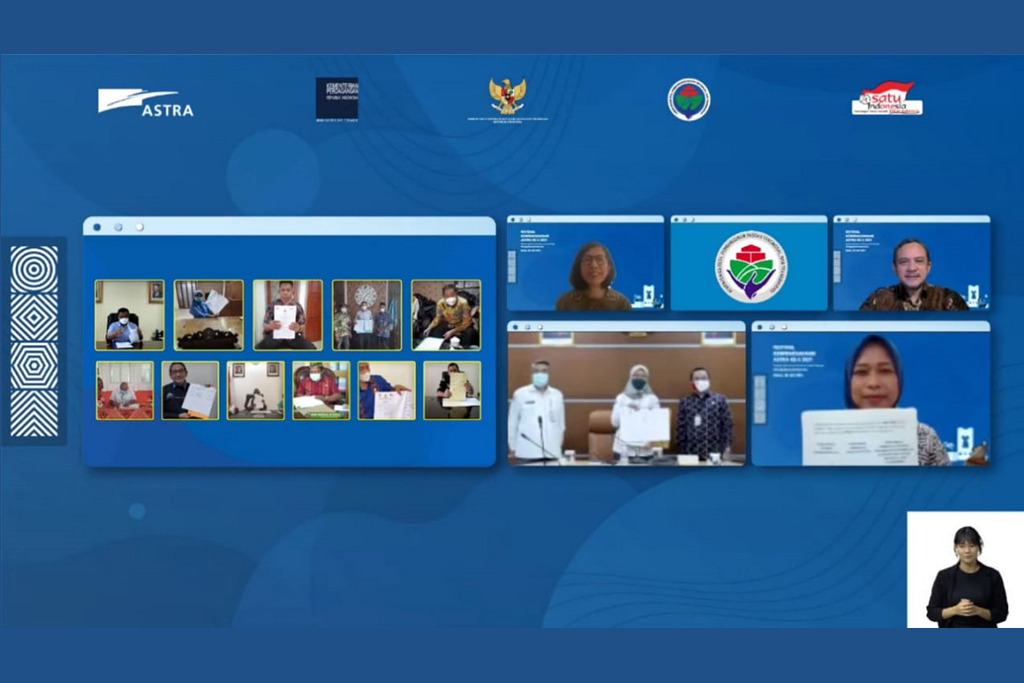Viewport: 1024px width, 683px height.
Task: Select thumbnail of man in dark jacket holding paper
Action: pyautogui.click(x=190, y=390)
